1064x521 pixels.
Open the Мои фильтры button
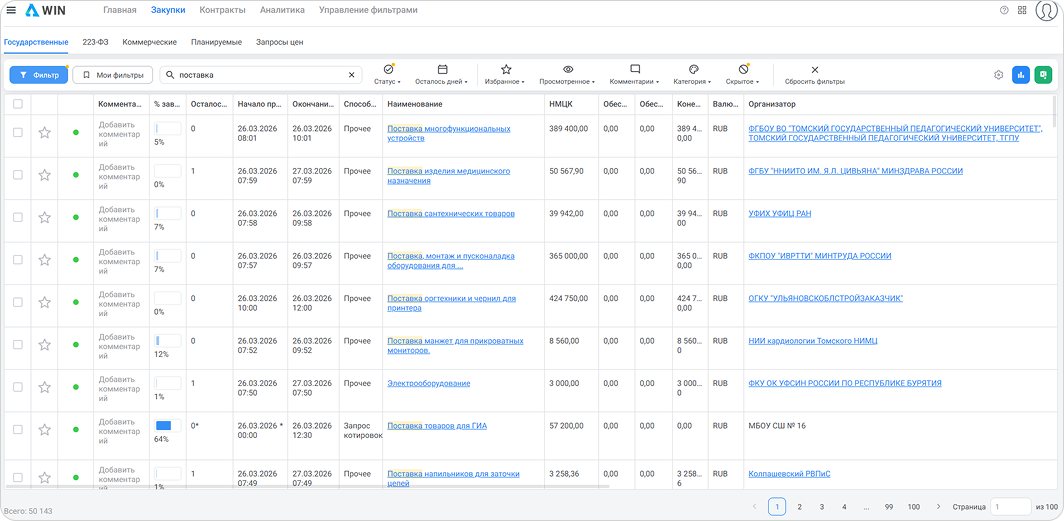pos(113,75)
